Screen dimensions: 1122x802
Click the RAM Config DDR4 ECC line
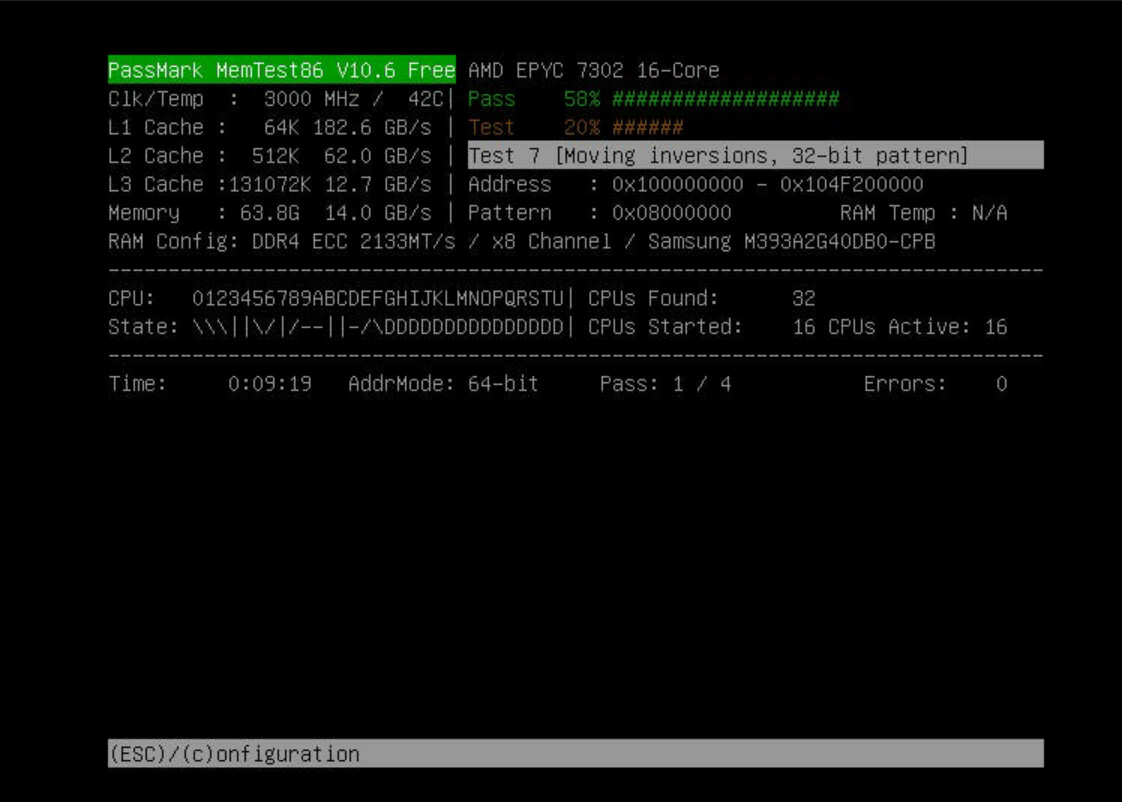coord(521,241)
